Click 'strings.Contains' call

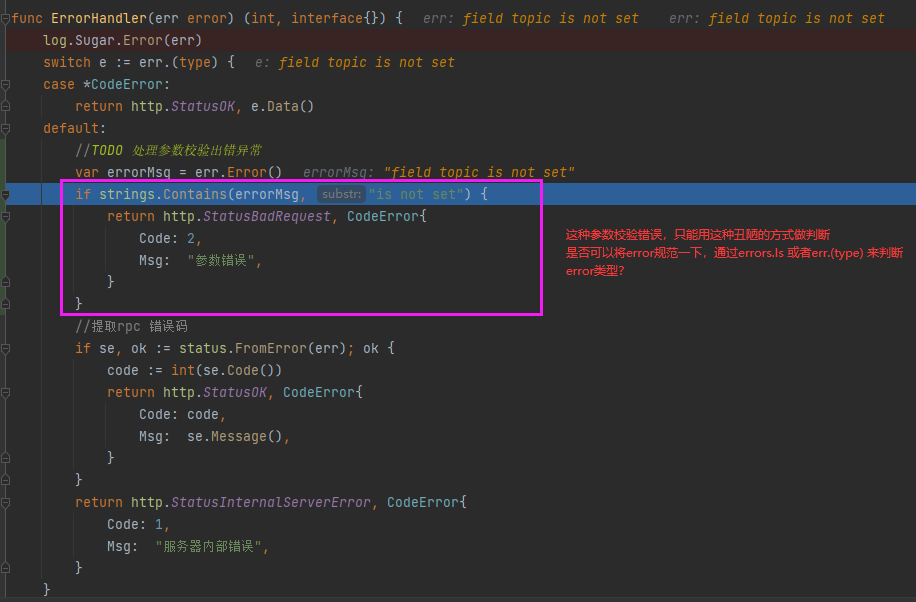click(x=162, y=195)
